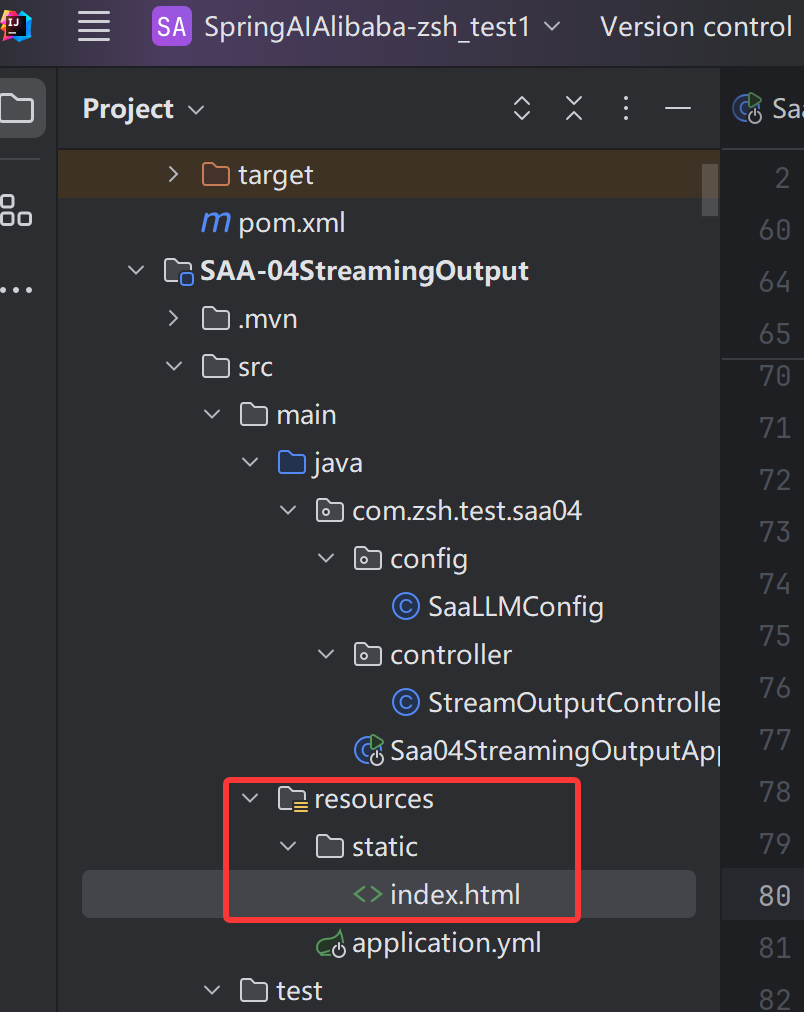Collapse the controller package chevron
Screen dimensions: 804x1012
click(326, 654)
